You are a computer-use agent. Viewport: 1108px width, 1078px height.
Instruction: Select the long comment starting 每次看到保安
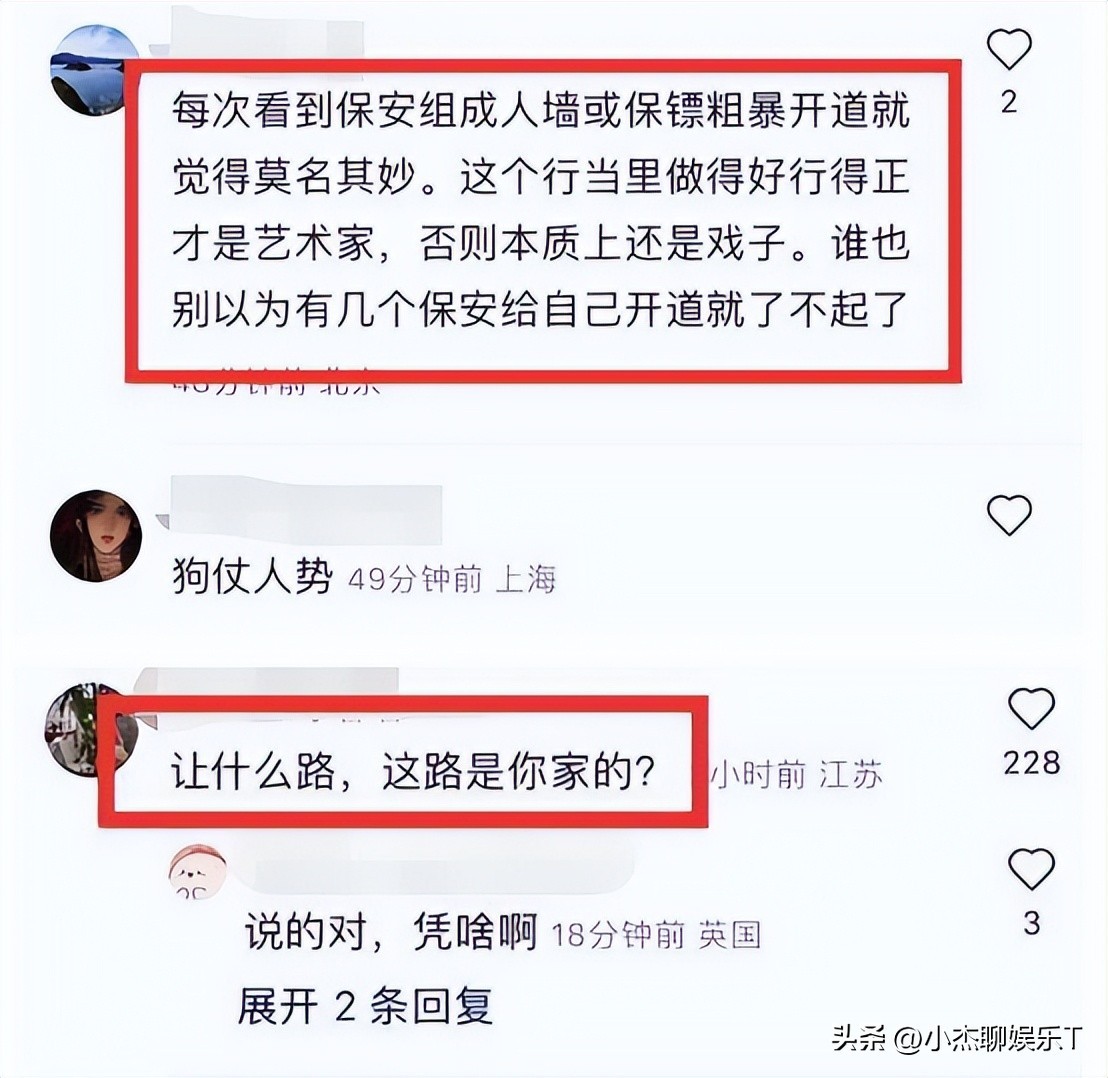tap(541, 210)
